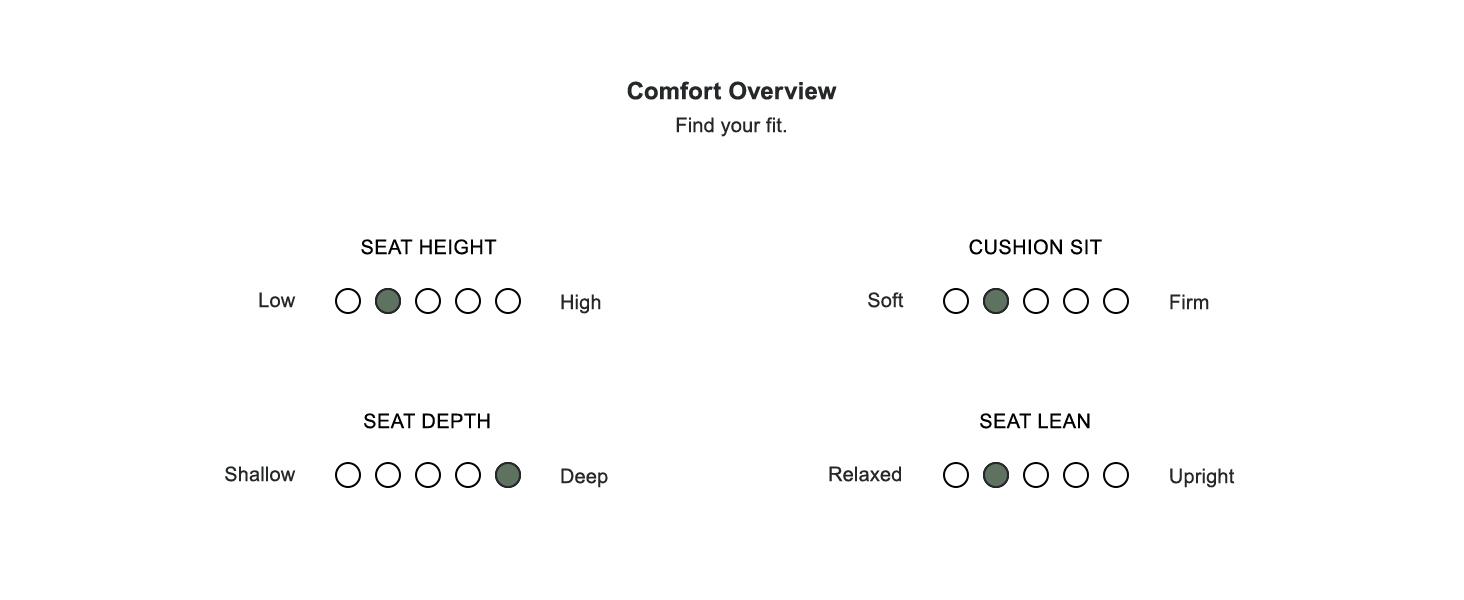Click the Firm label beside Cushion Sit
The height and width of the screenshot is (600, 1464).
click(1188, 302)
